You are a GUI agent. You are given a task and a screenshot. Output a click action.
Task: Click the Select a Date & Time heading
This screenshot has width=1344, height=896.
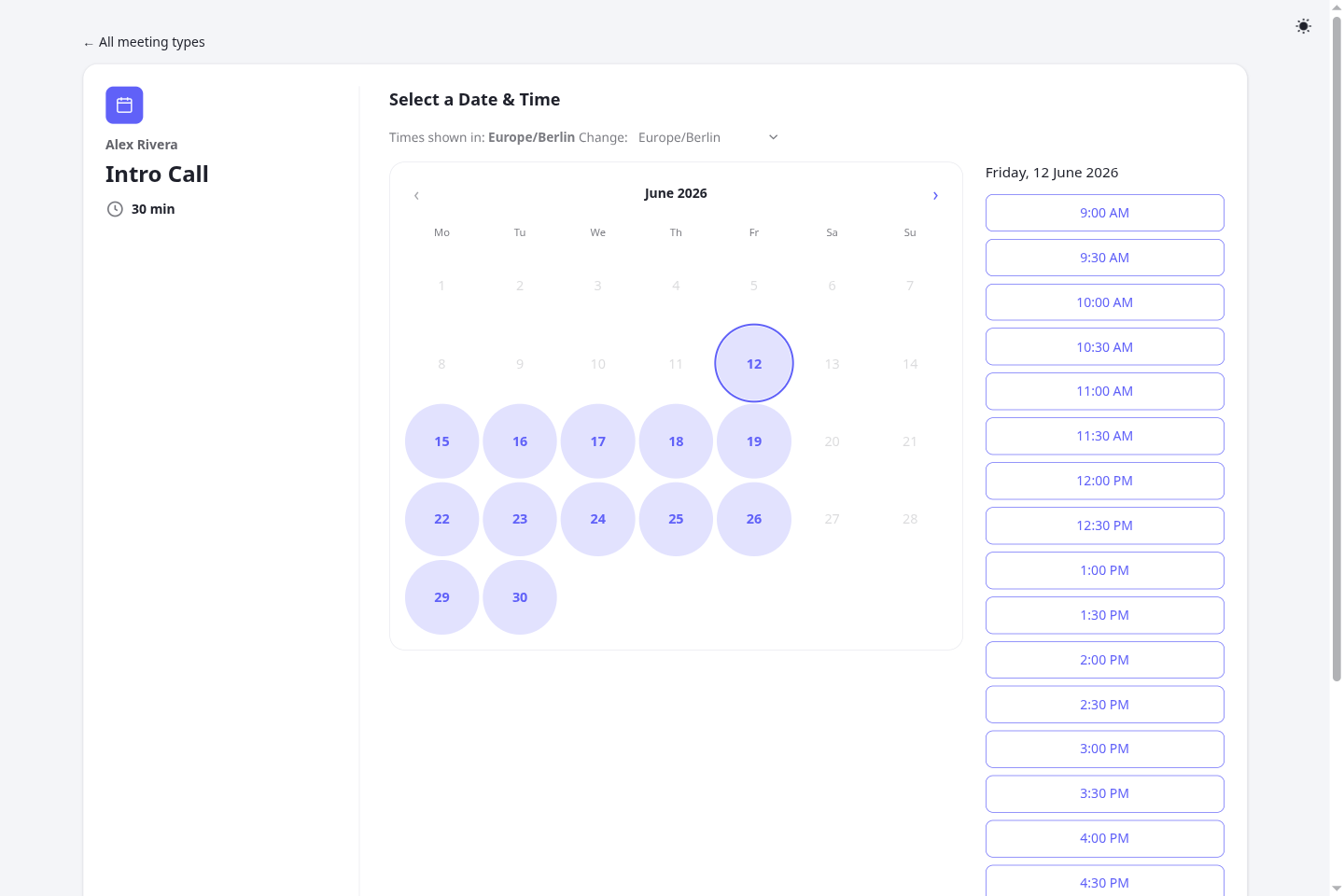click(474, 100)
